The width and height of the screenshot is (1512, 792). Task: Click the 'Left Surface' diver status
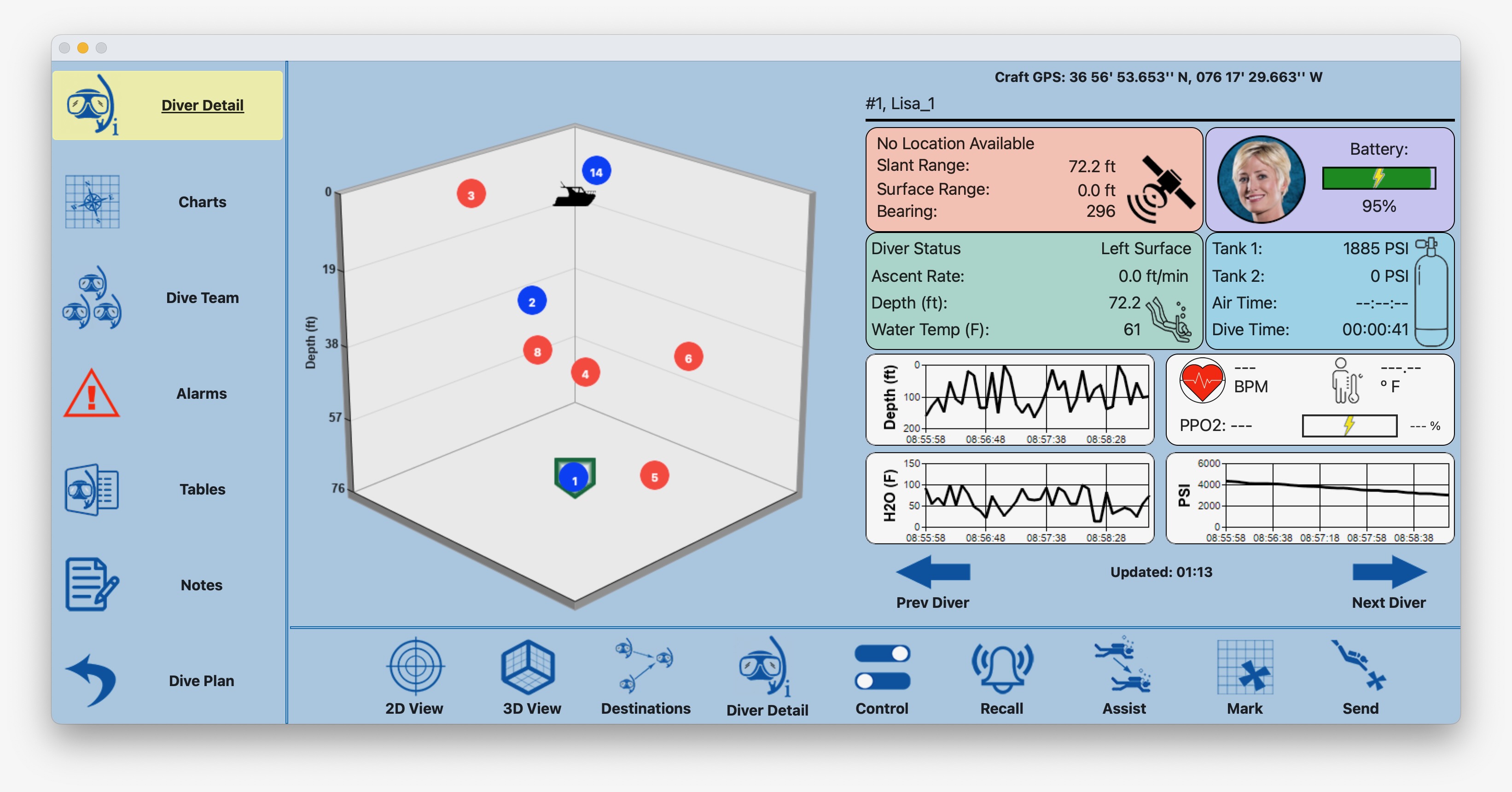1146,248
